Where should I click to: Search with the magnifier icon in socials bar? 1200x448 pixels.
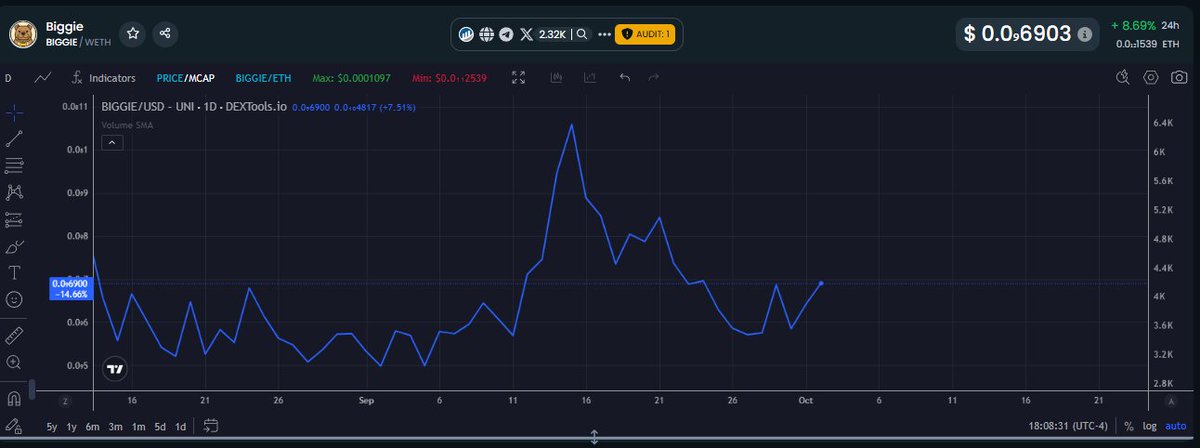582,34
